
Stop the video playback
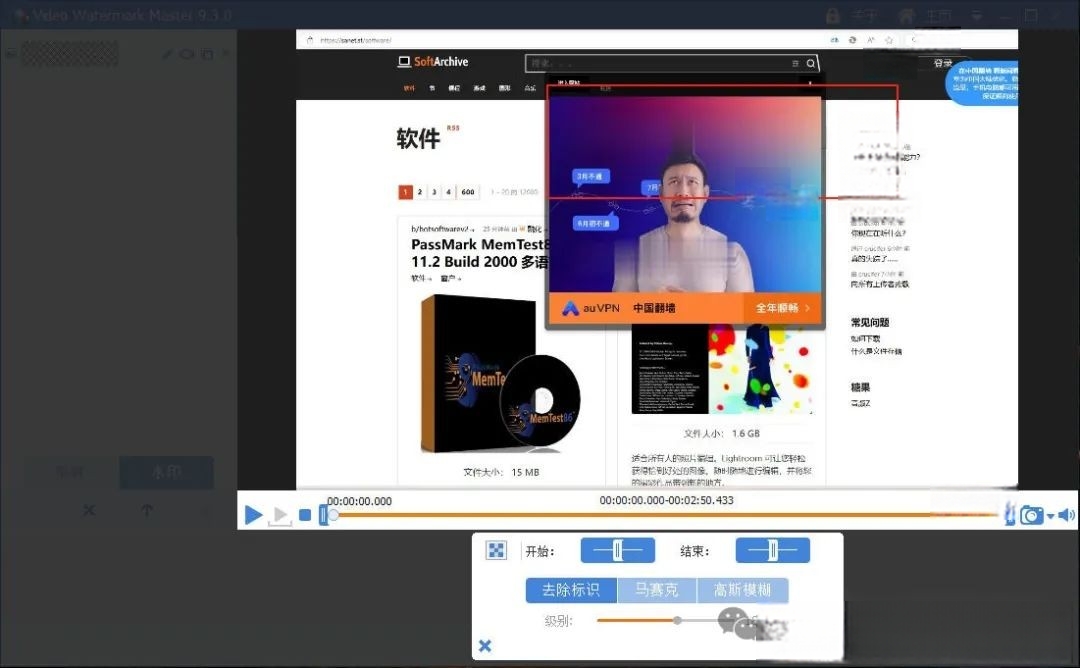[x=305, y=514]
